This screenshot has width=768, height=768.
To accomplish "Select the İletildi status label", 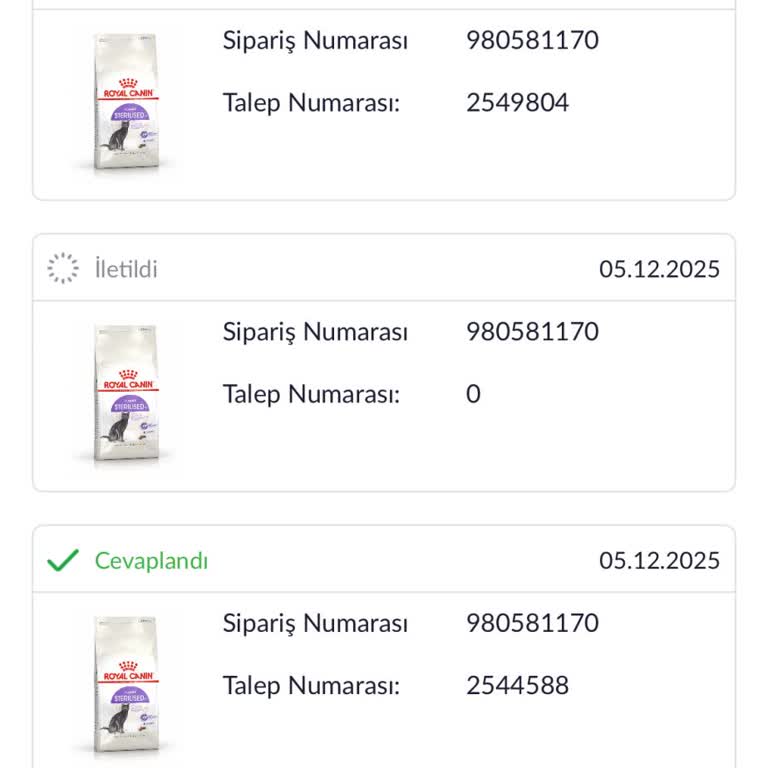I will pyautogui.click(x=126, y=269).
